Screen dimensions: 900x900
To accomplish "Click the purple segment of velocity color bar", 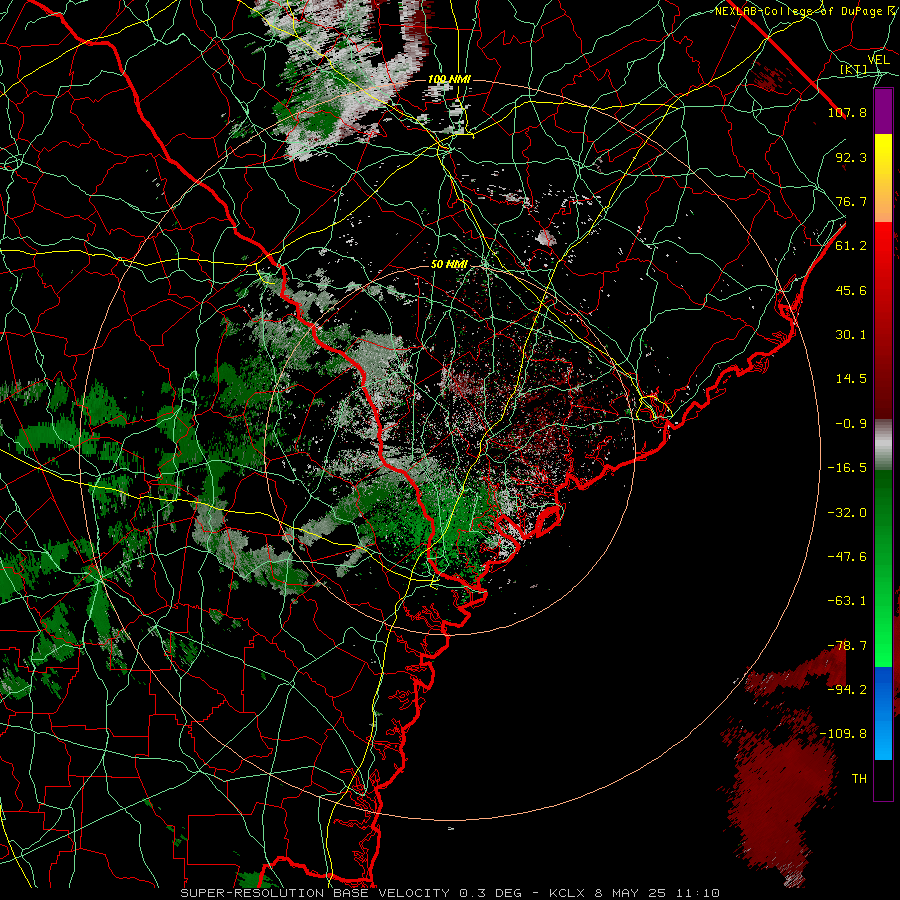I will click(883, 111).
